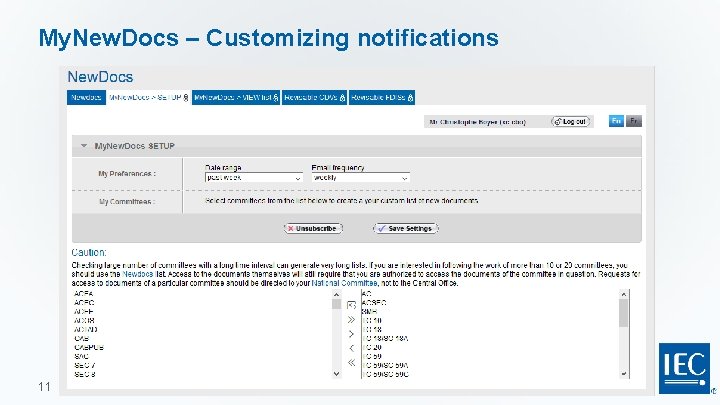720x405 pixels.
Task: Select ACSEC in the right list
Action: point(374,303)
